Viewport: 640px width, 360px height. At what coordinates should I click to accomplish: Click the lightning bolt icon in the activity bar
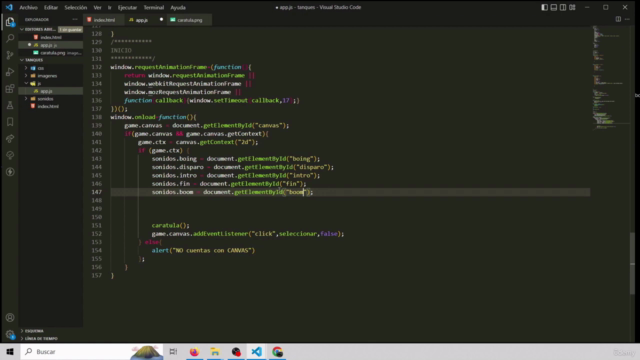point(10,172)
